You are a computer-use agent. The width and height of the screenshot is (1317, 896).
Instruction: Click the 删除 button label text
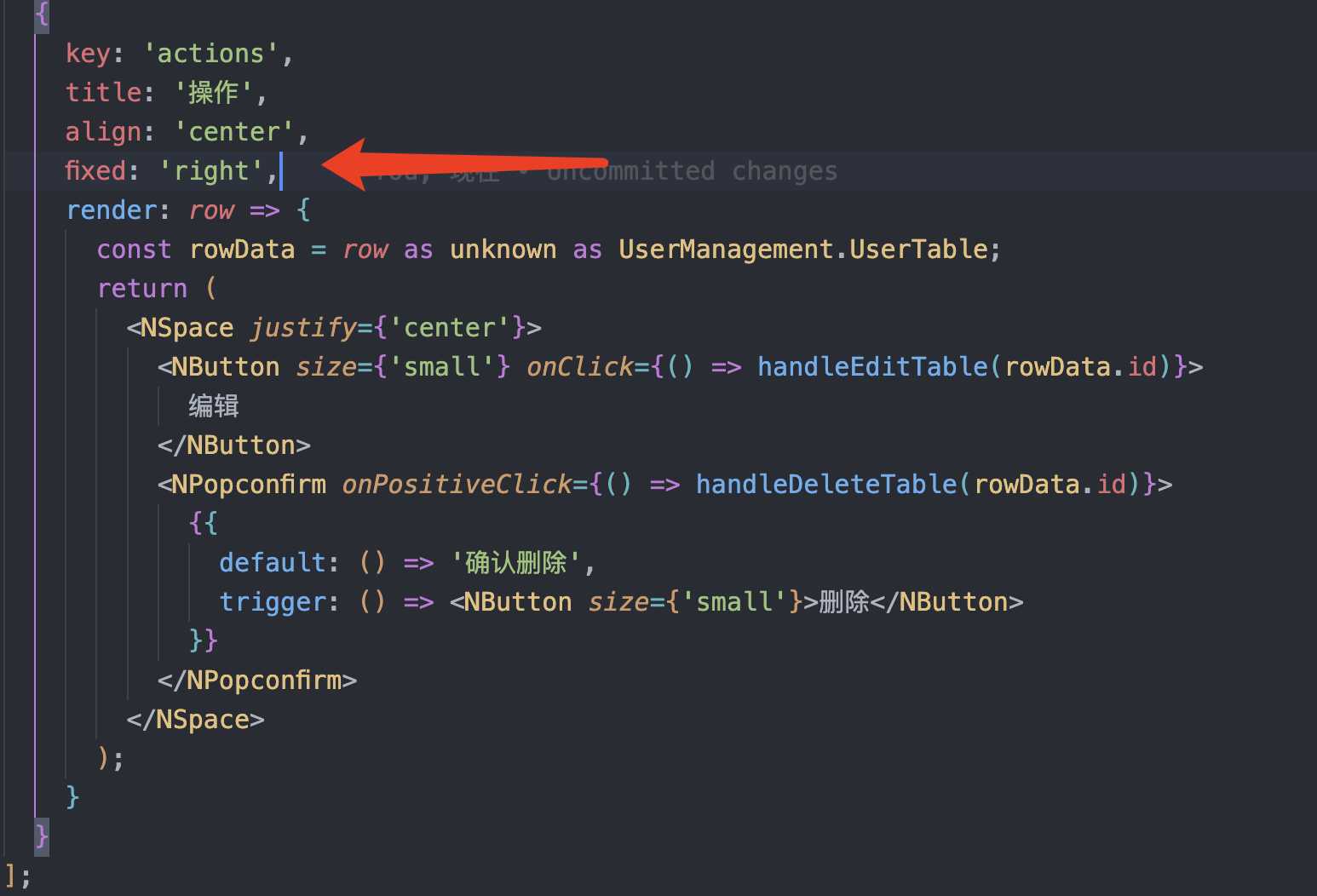tap(842, 601)
